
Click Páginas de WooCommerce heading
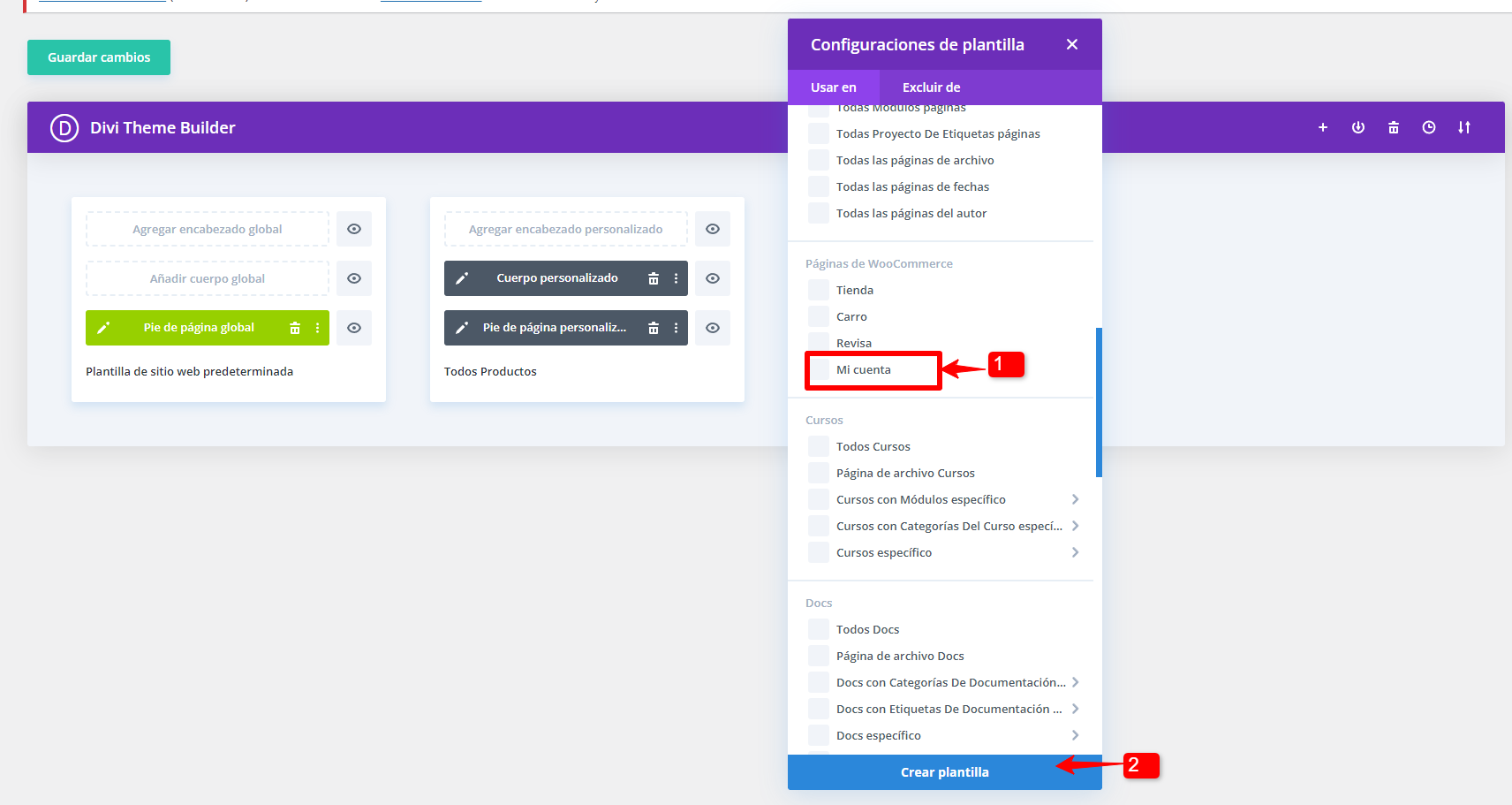879,263
